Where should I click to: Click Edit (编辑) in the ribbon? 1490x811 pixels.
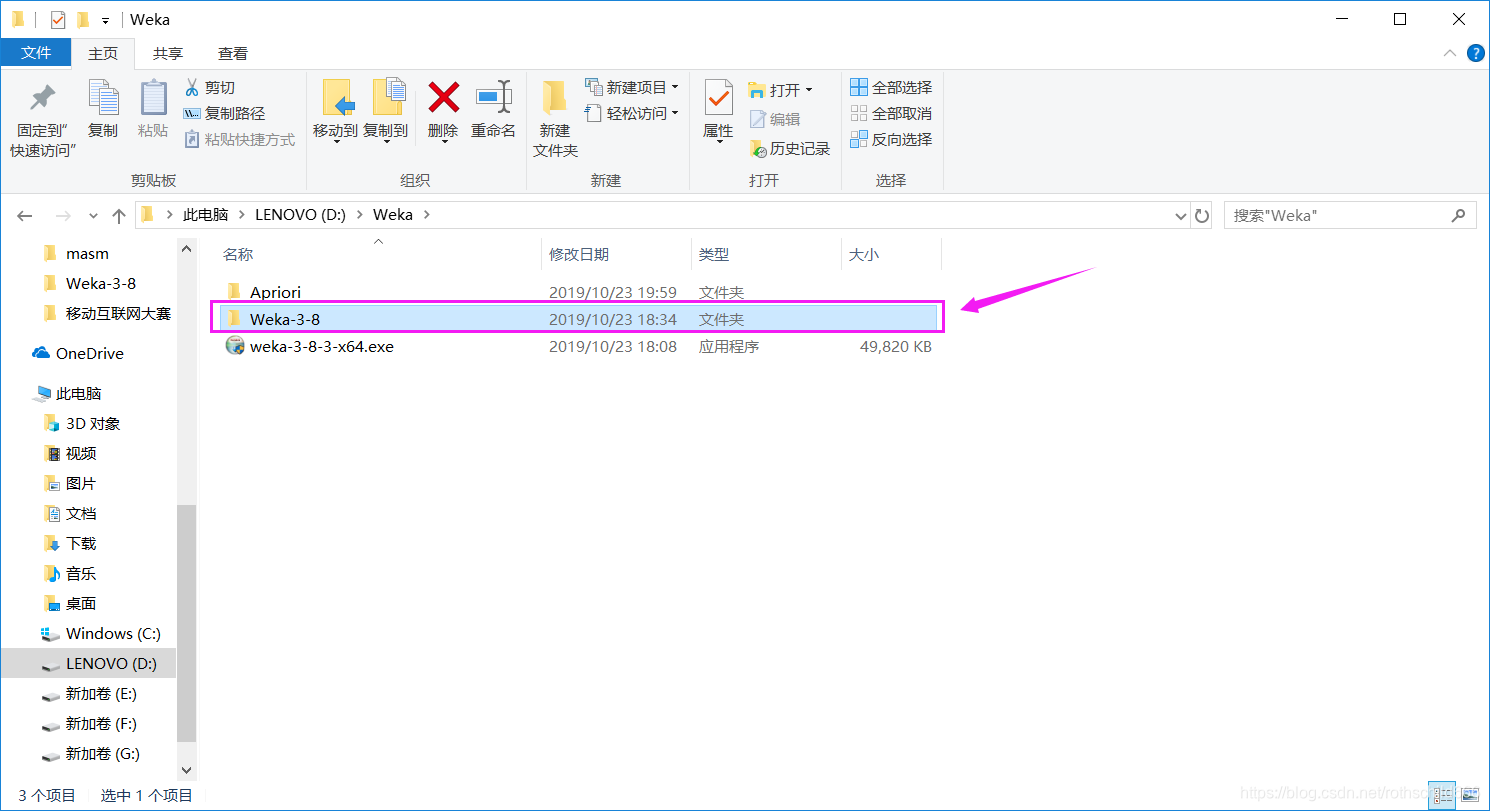775,119
